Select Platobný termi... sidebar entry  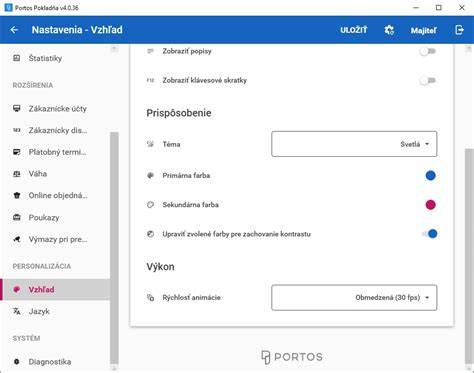(x=55, y=152)
